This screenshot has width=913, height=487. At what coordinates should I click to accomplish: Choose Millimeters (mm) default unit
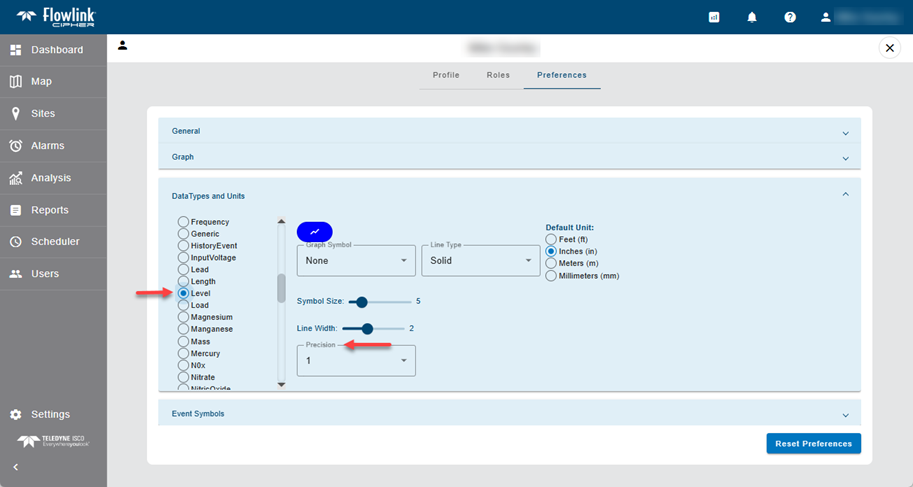tap(551, 275)
